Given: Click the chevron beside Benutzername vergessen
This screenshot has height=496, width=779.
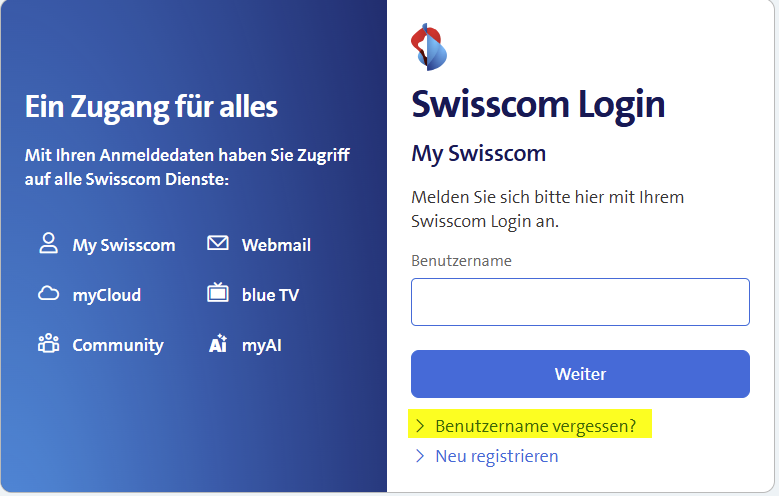Looking at the screenshot, I should (420, 426).
